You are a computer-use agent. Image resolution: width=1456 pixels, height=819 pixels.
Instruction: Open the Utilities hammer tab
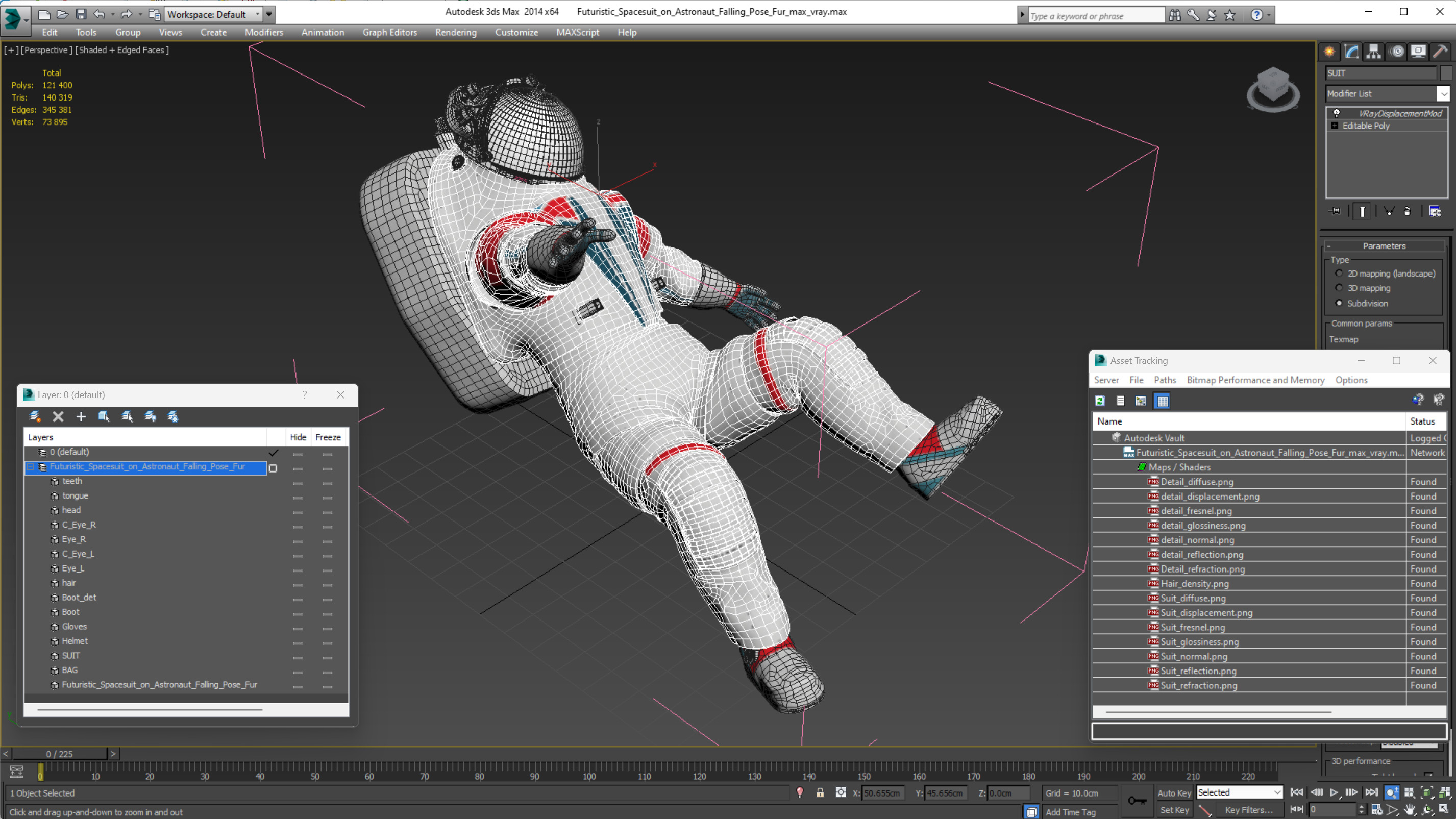1441,52
